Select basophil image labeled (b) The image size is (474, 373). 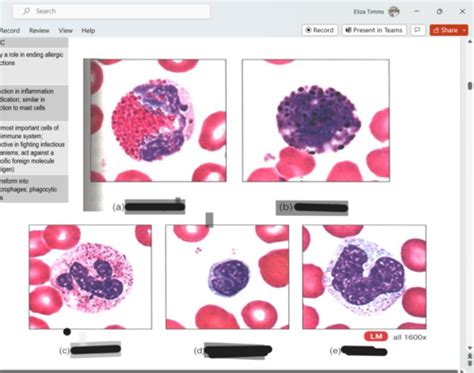(x=316, y=120)
